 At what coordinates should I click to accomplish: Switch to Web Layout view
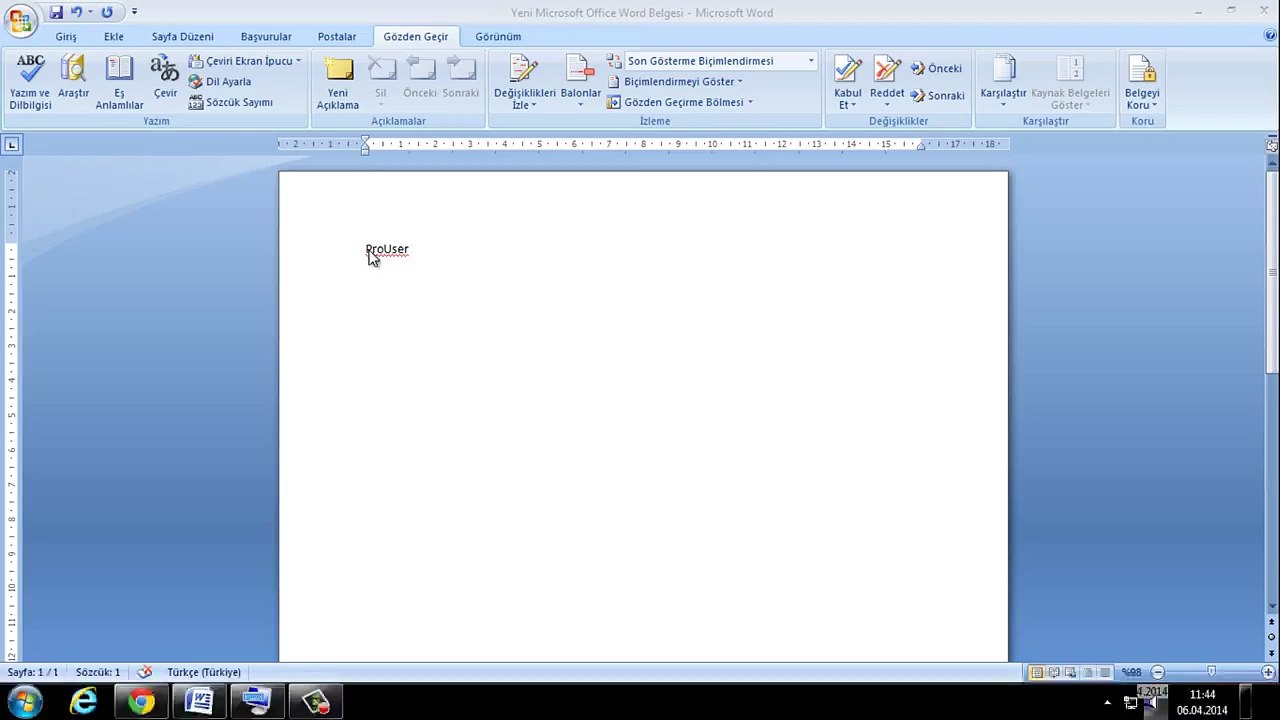[x=1071, y=672]
